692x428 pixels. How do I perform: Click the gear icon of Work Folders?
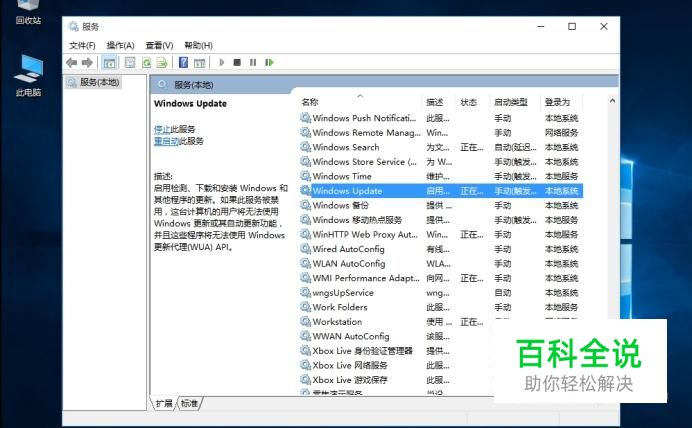pos(305,307)
